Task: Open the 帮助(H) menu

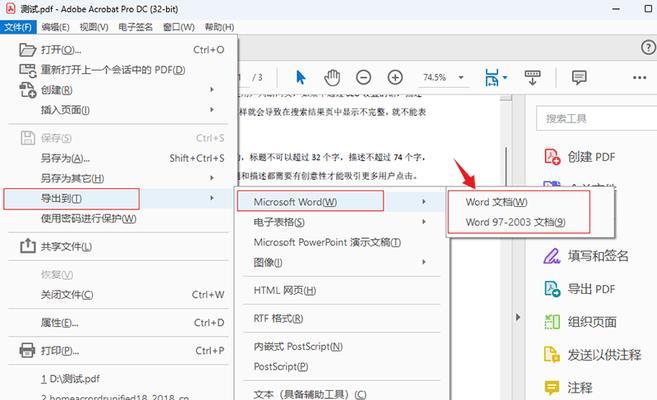Action: tap(219, 27)
